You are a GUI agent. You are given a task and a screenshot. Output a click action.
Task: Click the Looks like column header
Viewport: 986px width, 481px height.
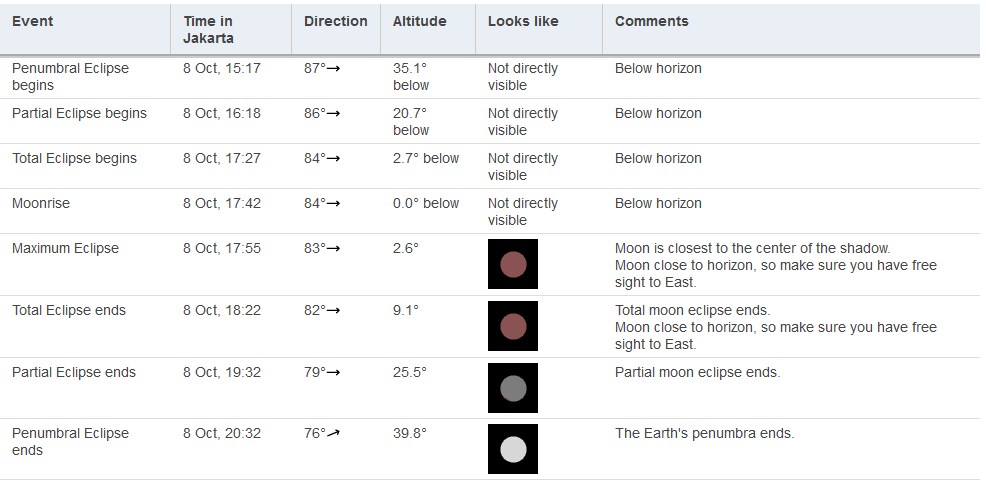pyautogui.click(x=523, y=21)
